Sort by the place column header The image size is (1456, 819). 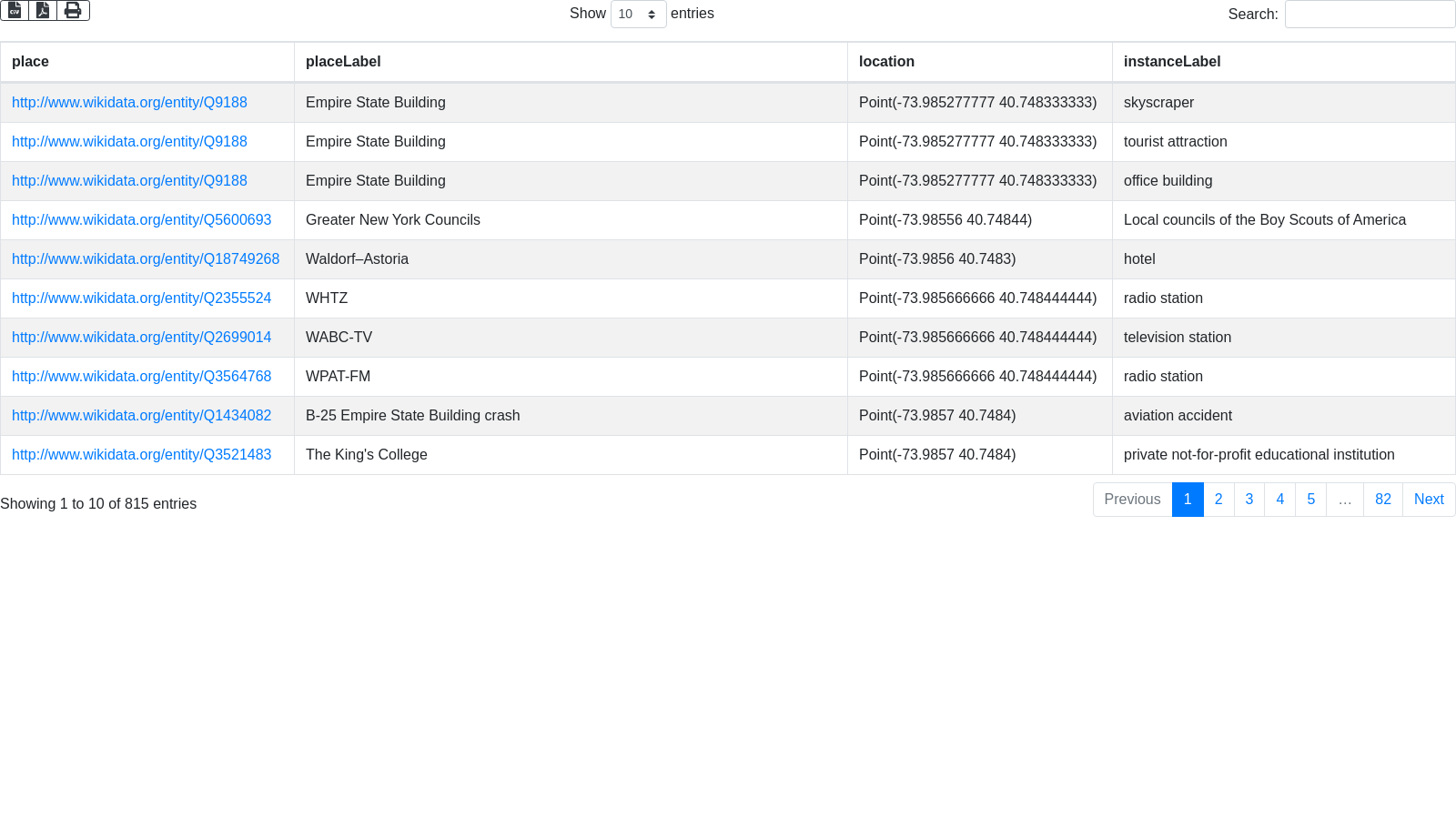point(30,62)
